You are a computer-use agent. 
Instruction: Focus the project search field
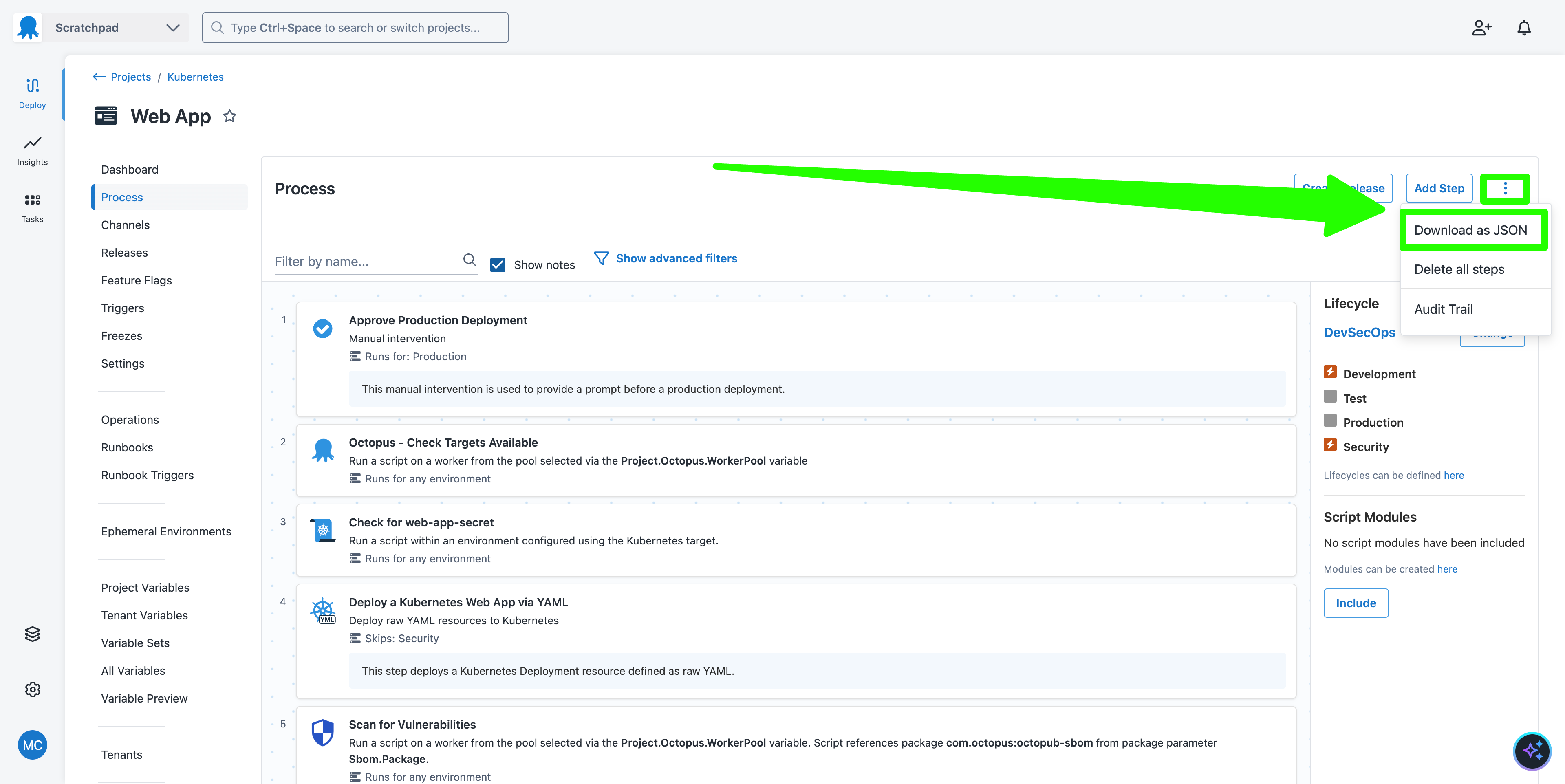pos(355,28)
